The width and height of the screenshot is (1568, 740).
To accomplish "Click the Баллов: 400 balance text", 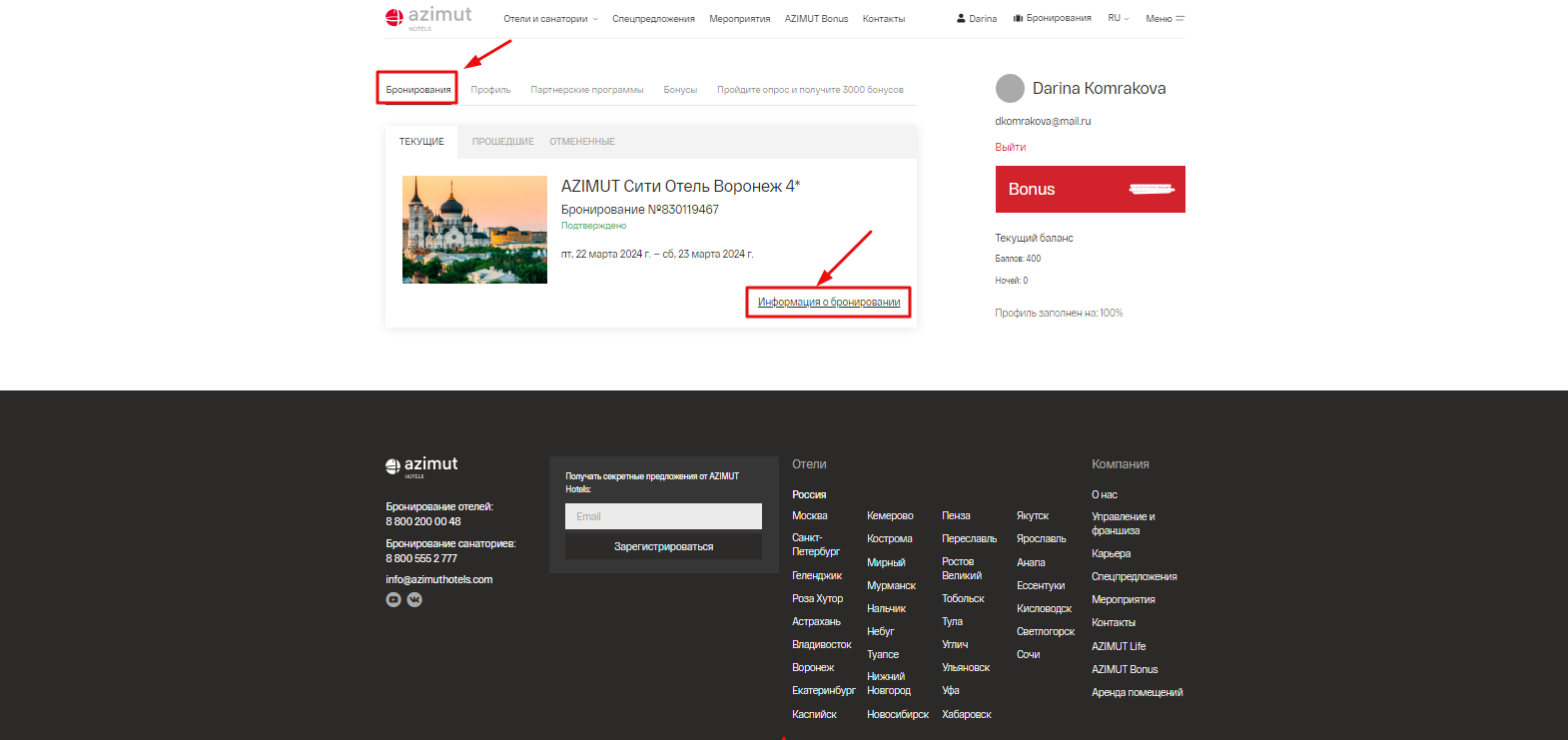I will [x=1018, y=259].
